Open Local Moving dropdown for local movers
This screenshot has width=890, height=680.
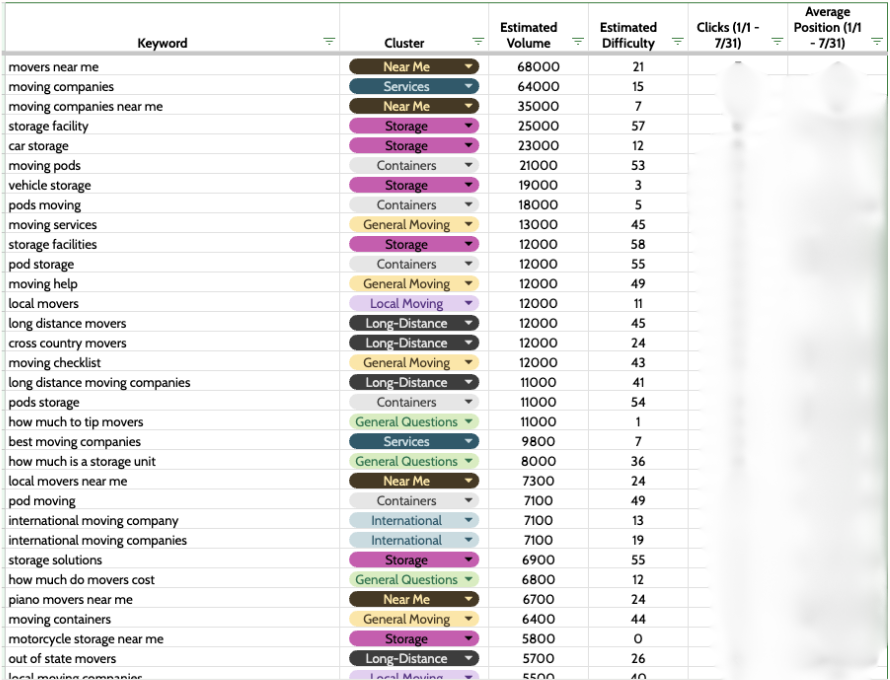tap(468, 303)
